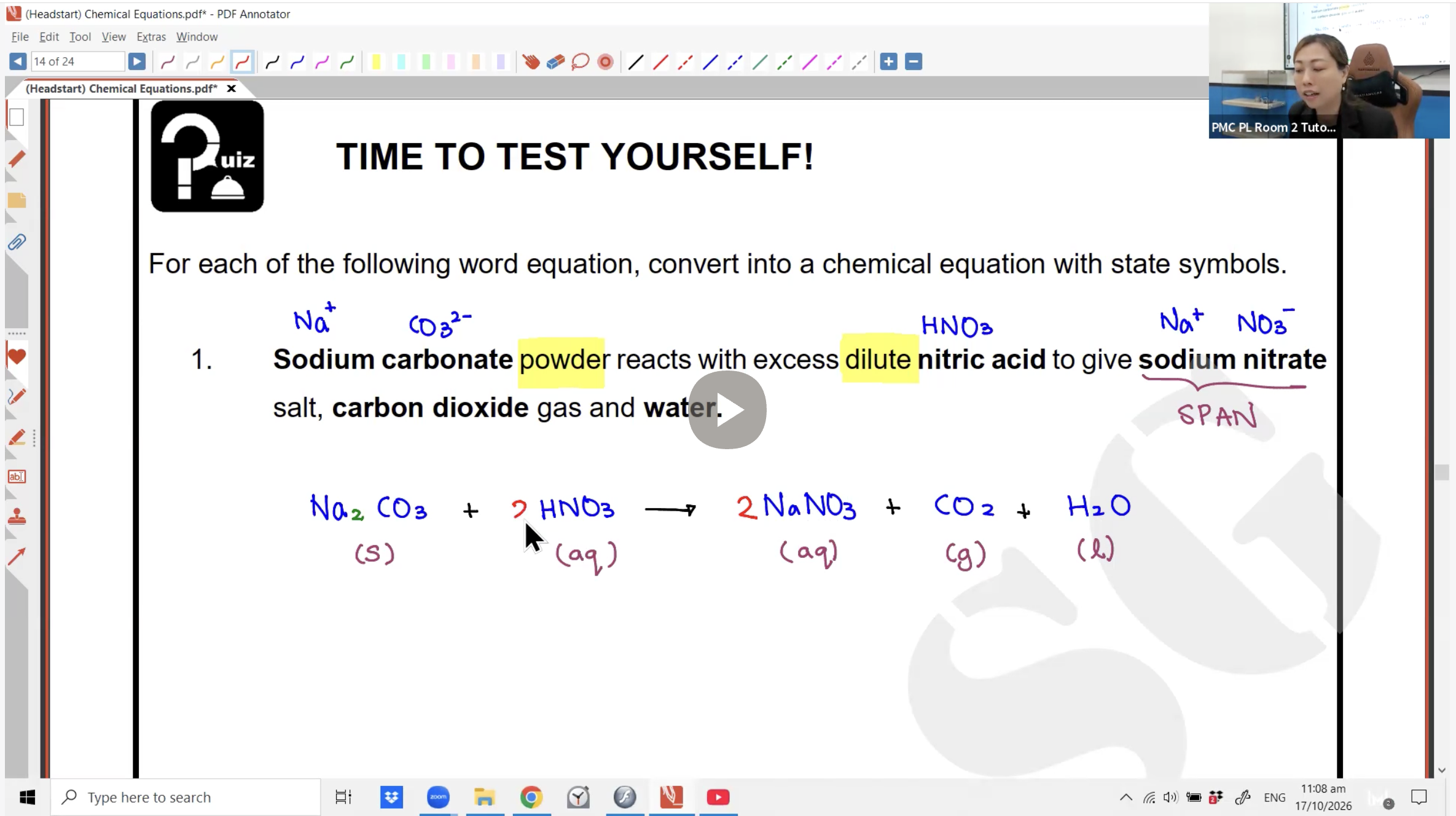Screen dimensions: 1456x816
Task: Select the green curved pen preset
Action: click(x=347, y=61)
